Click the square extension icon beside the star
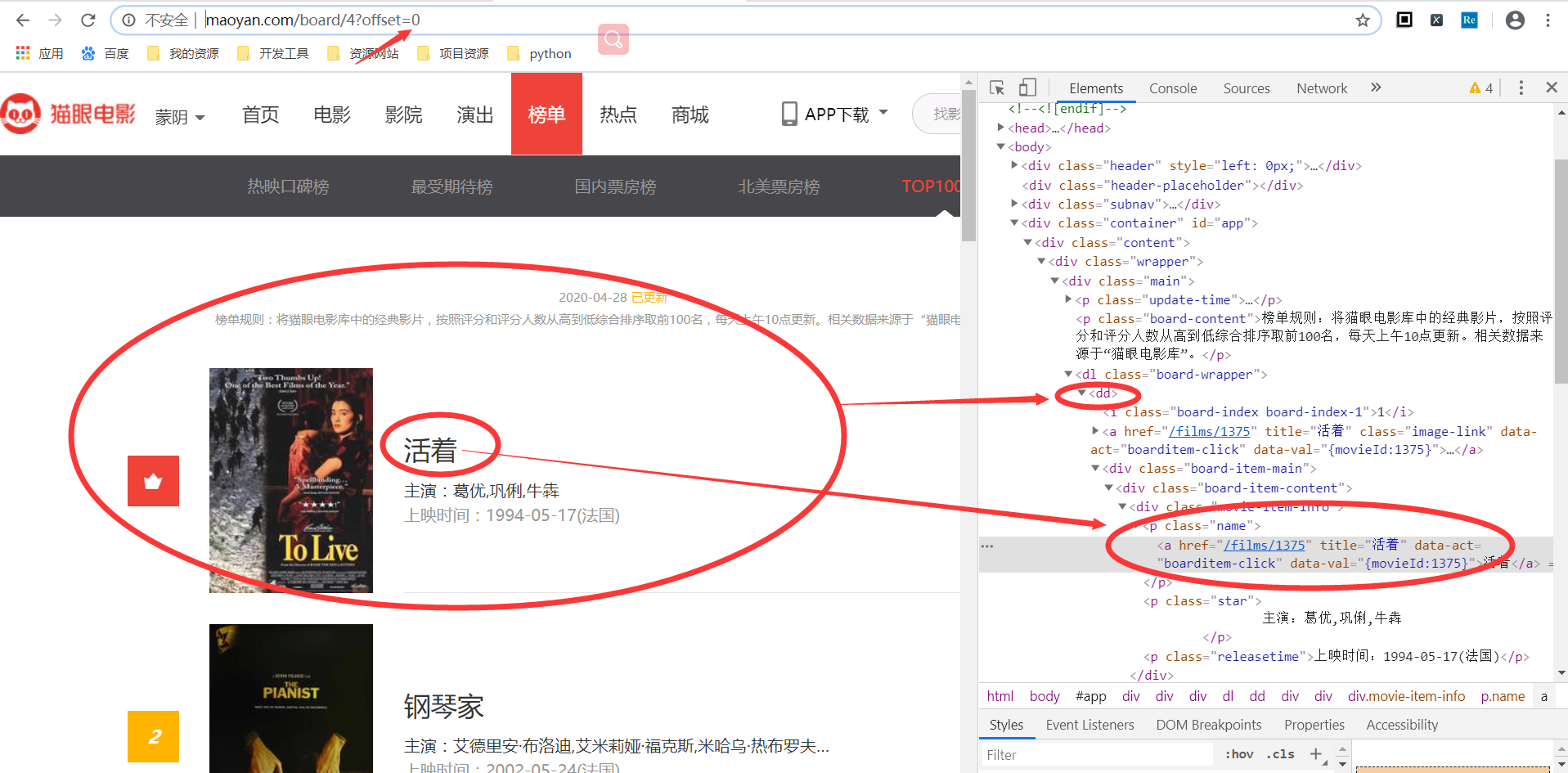Viewport: 1568px width, 773px height. 1404,20
